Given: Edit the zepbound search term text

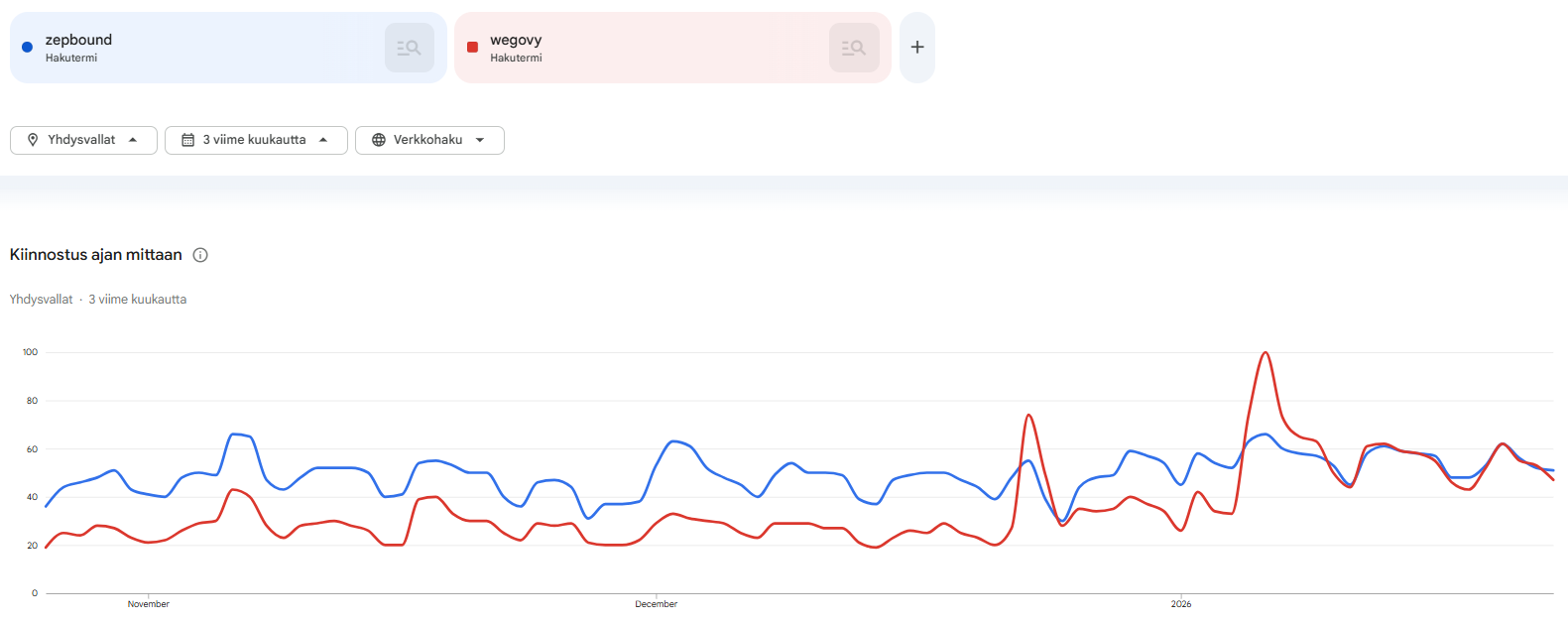Looking at the screenshot, I should pos(78,40).
